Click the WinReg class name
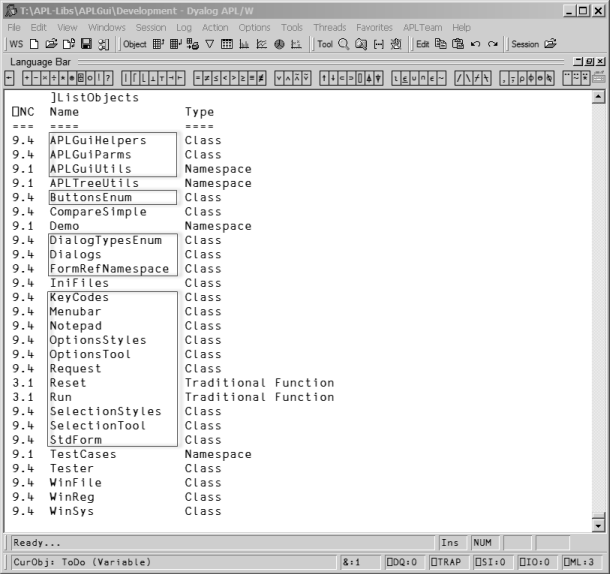 click(72, 497)
